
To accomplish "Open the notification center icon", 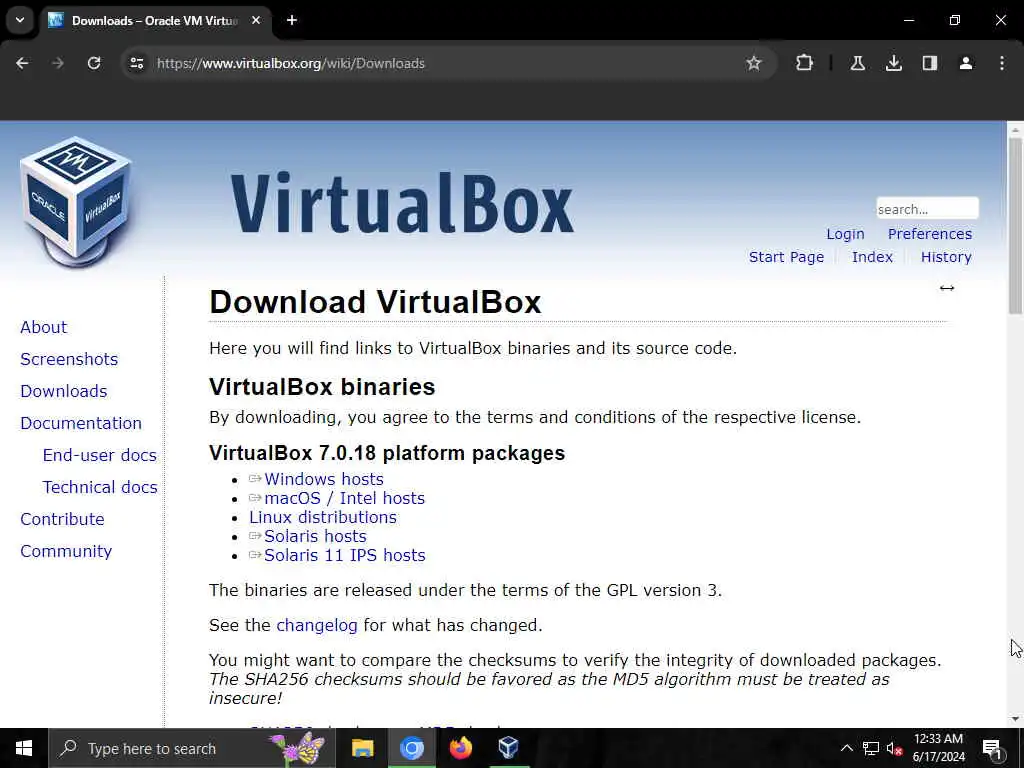I will [992, 748].
